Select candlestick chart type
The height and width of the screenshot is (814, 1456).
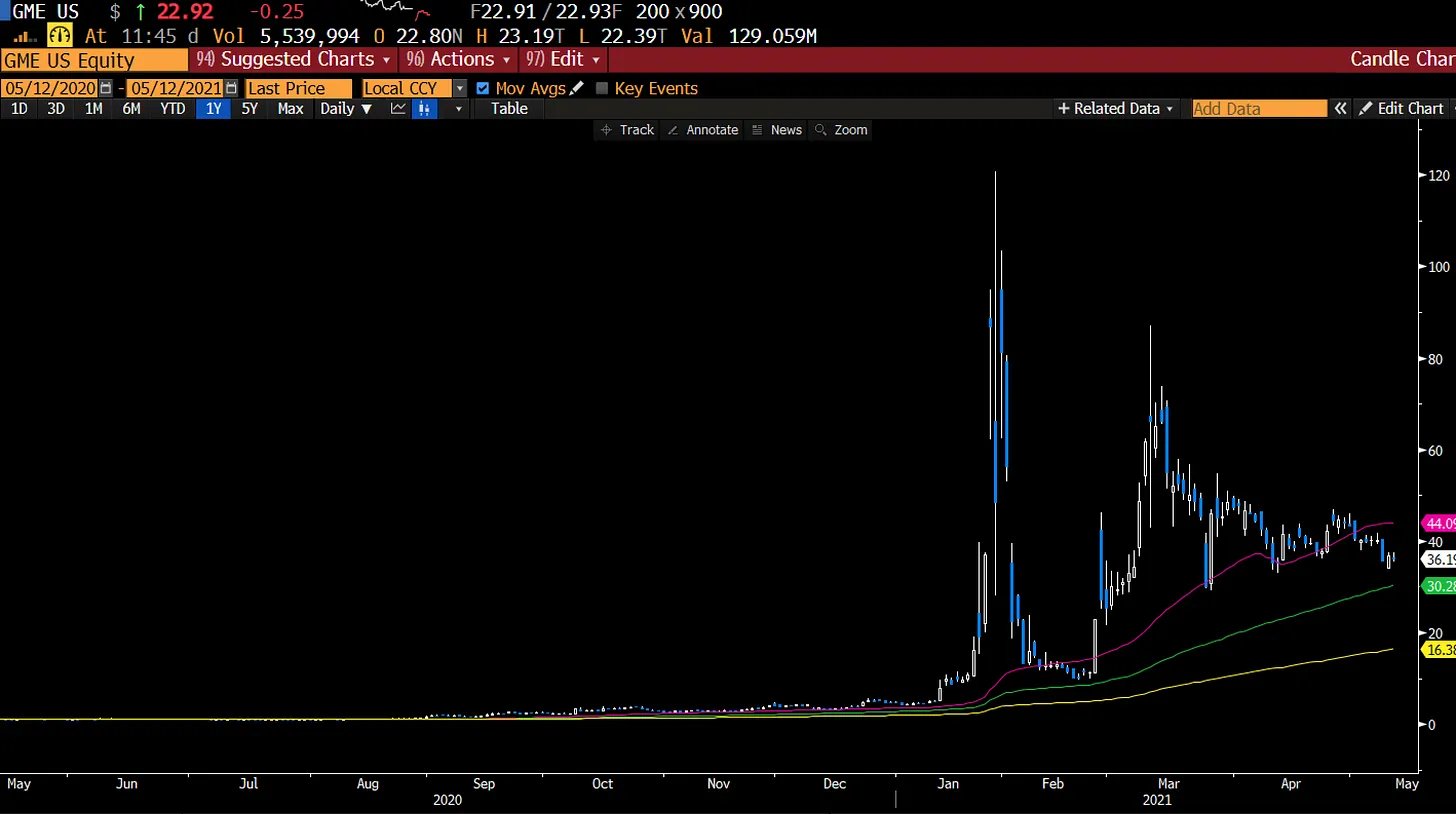click(x=424, y=108)
